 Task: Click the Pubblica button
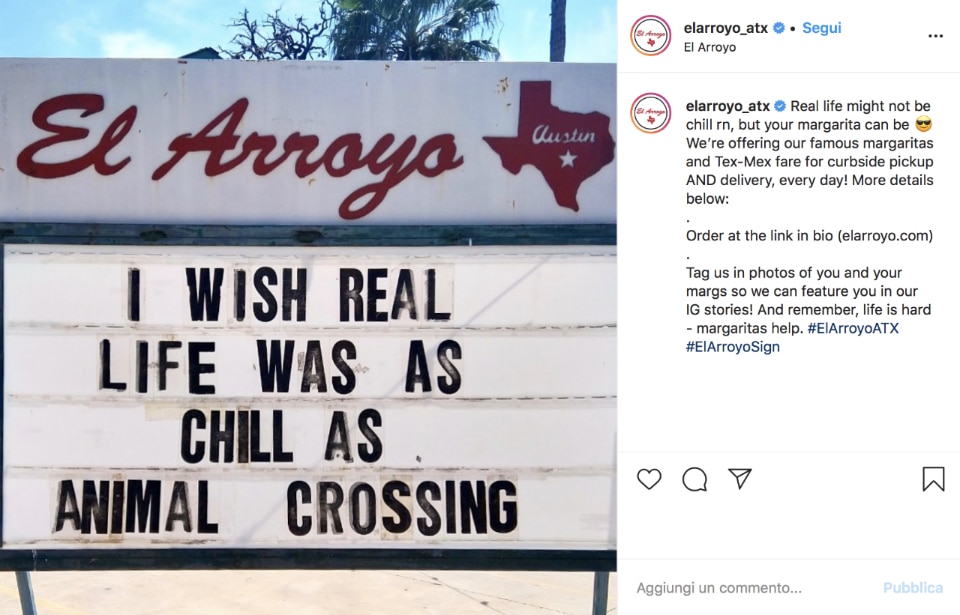point(913,588)
